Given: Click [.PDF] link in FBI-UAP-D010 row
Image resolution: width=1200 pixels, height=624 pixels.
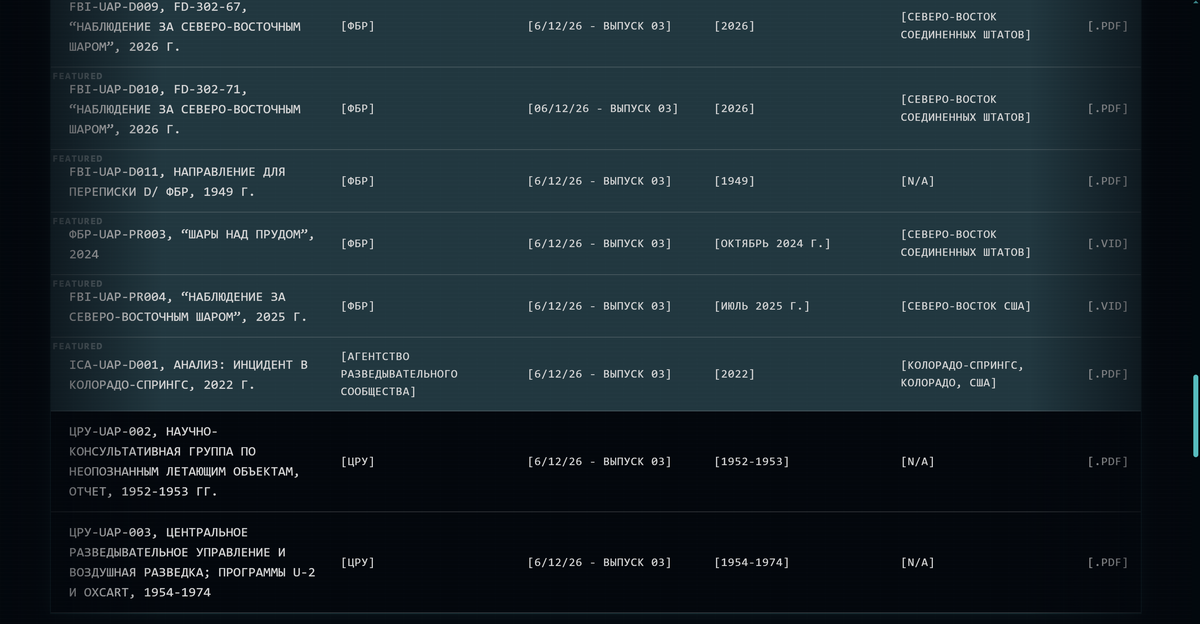Looking at the screenshot, I should click(x=1108, y=108).
